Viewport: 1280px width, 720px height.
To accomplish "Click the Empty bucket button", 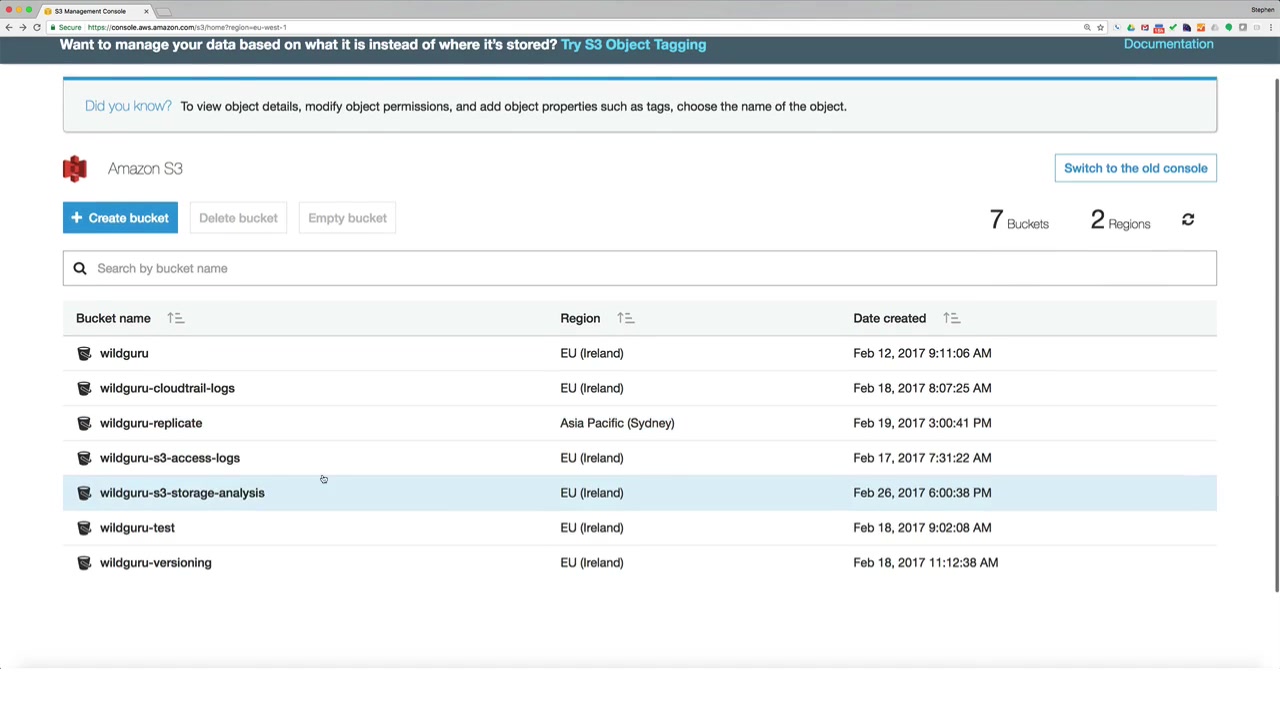I will click(x=347, y=218).
